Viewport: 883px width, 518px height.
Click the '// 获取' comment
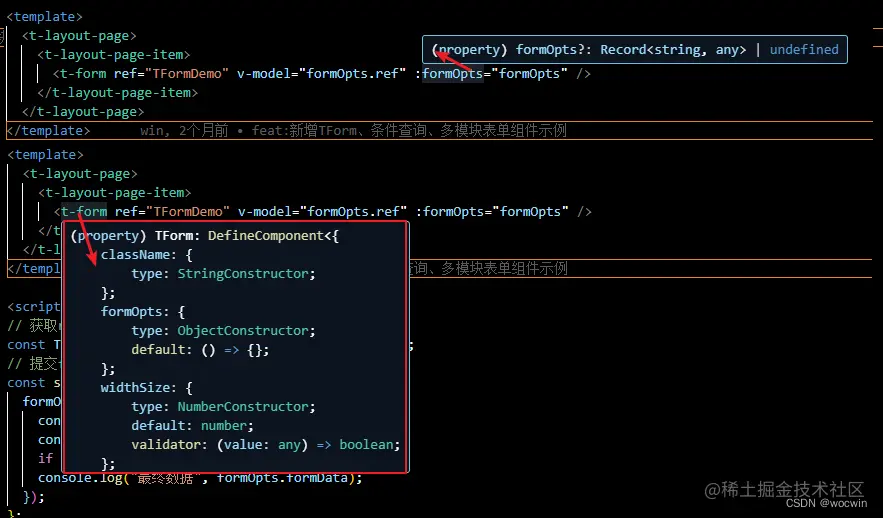[32, 325]
